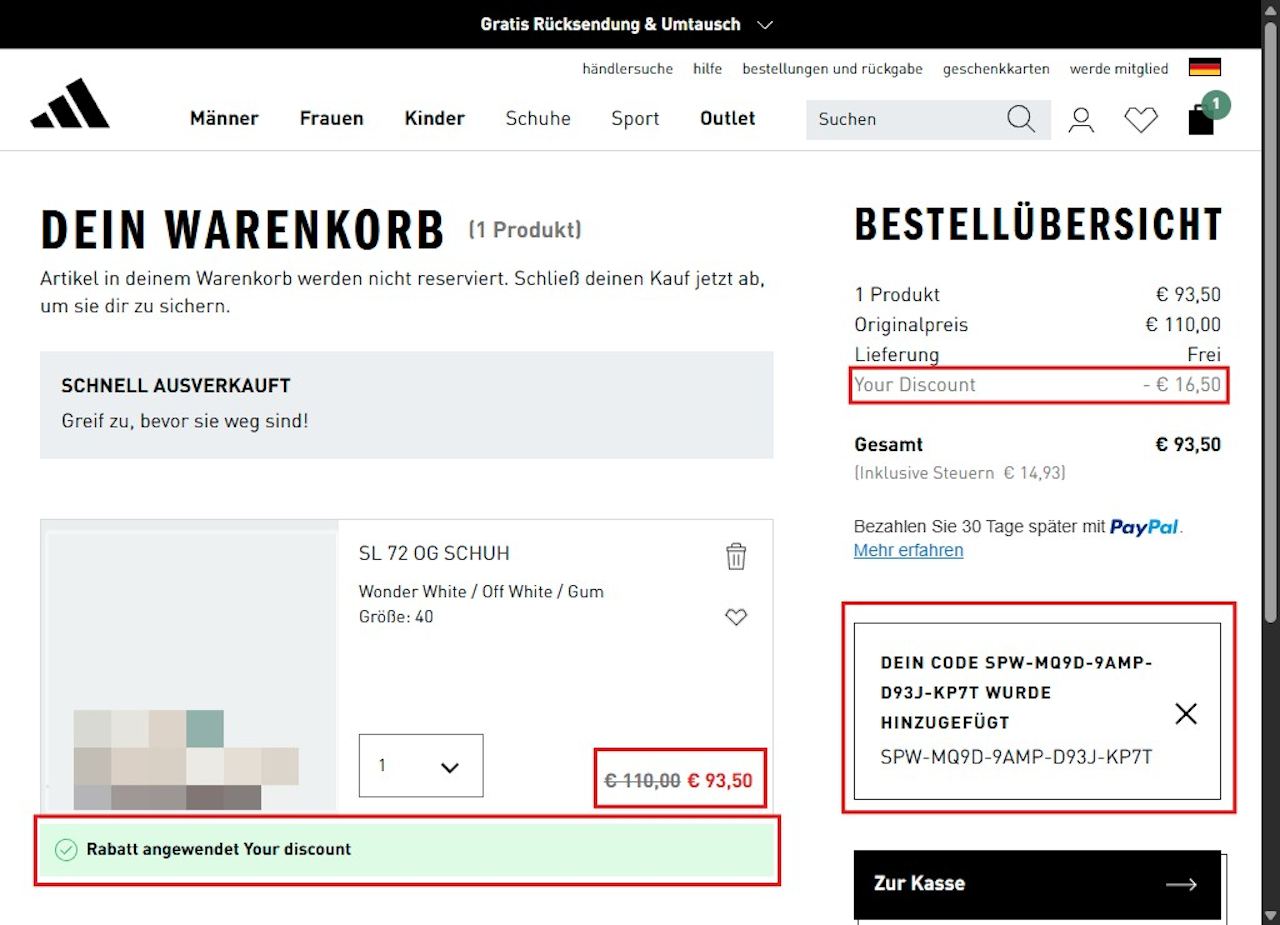Click the BESTELLÜBERSICHT heading
This screenshot has height=925, width=1280.
[x=1038, y=225]
